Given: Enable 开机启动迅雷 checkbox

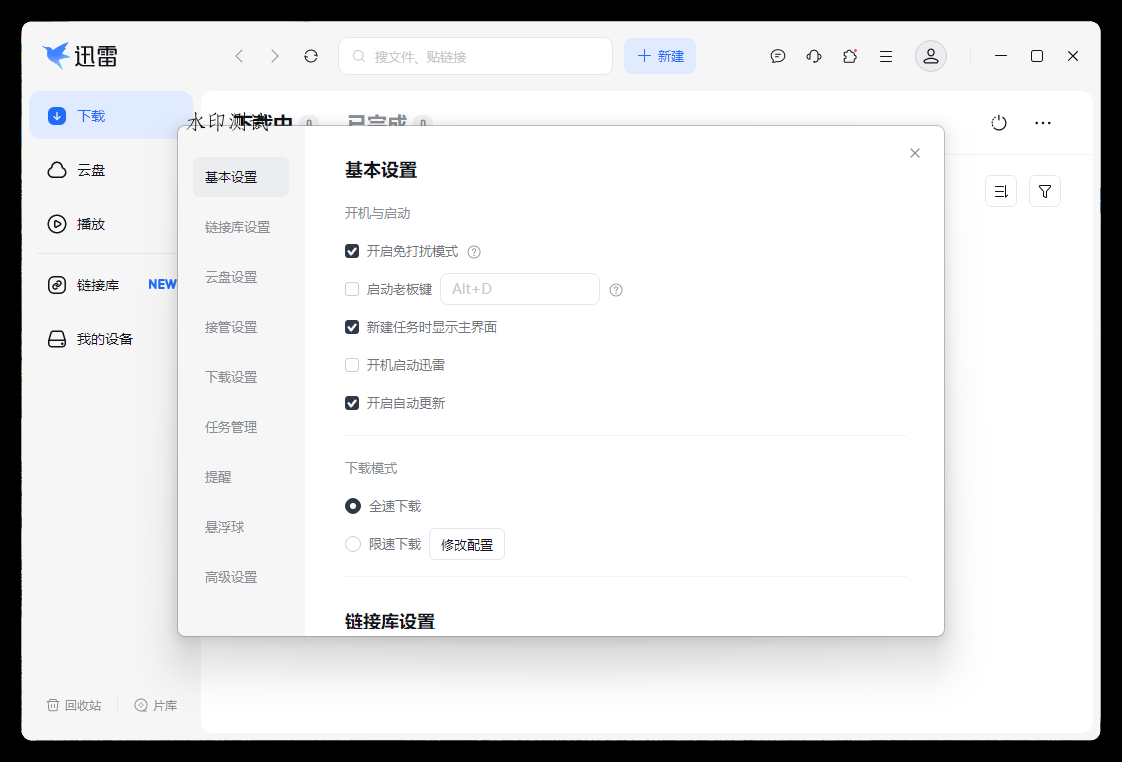Looking at the screenshot, I should point(352,365).
